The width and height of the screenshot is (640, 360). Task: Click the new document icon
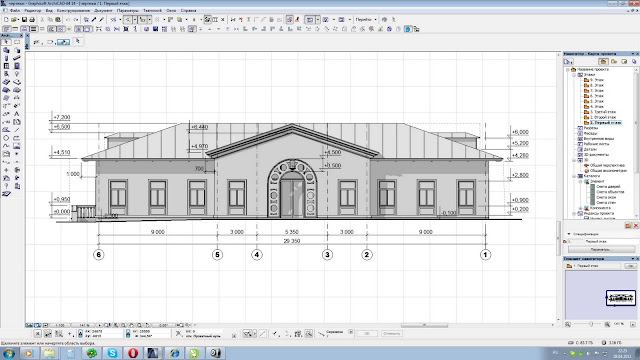point(6,20)
